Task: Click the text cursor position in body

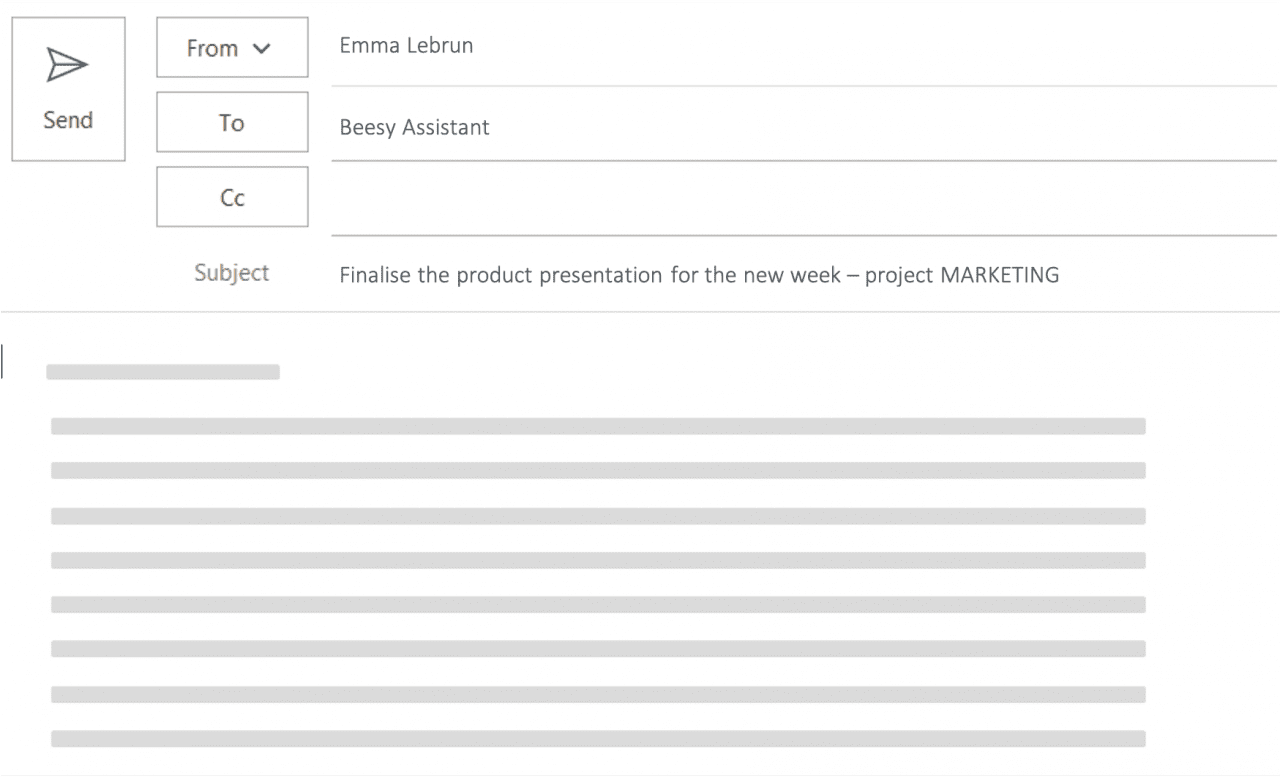Action: point(4,362)
